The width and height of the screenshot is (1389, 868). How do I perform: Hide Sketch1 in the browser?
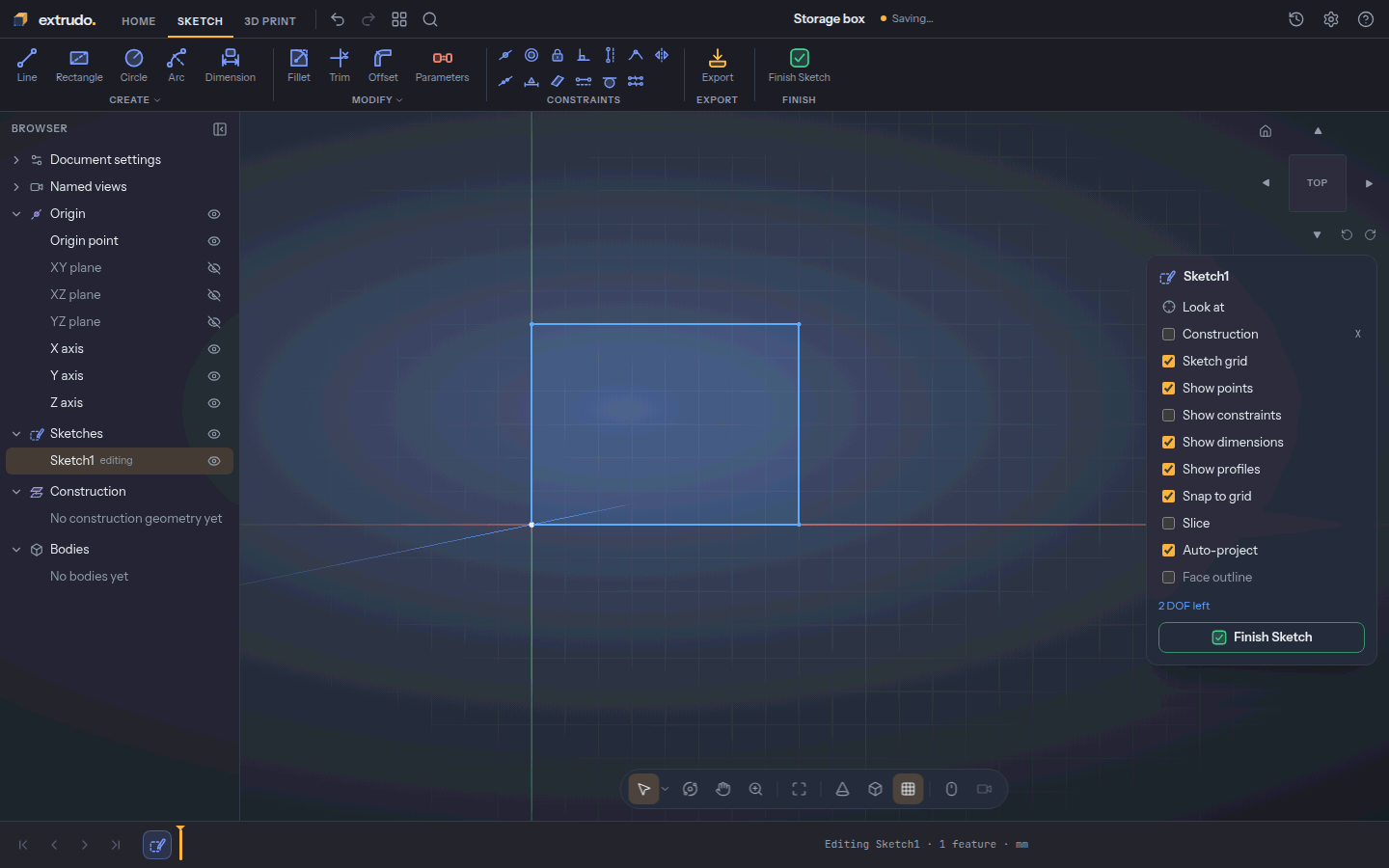(214, 461)
